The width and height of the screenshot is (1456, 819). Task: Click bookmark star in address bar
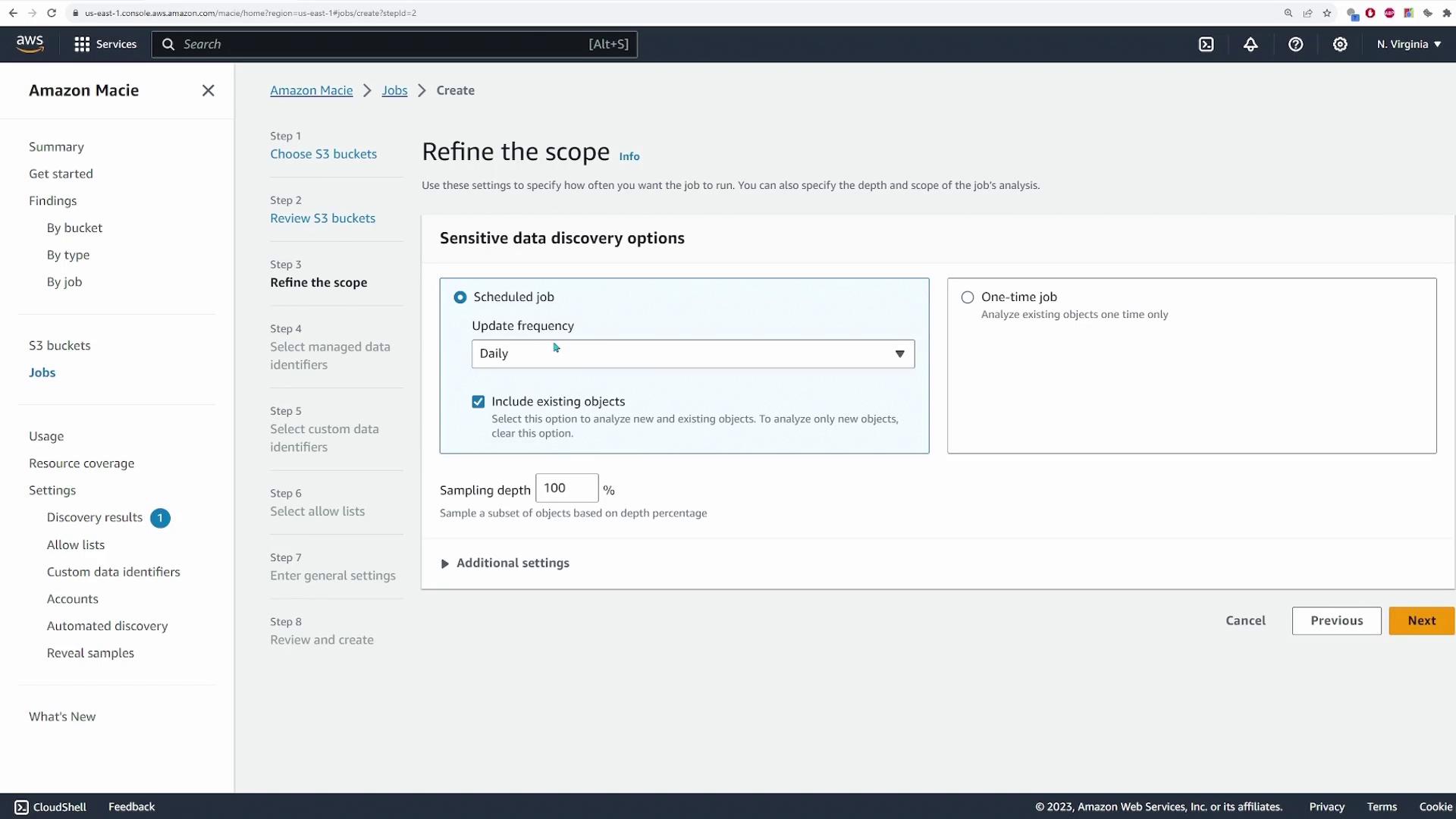click(x=1327, y=13)
